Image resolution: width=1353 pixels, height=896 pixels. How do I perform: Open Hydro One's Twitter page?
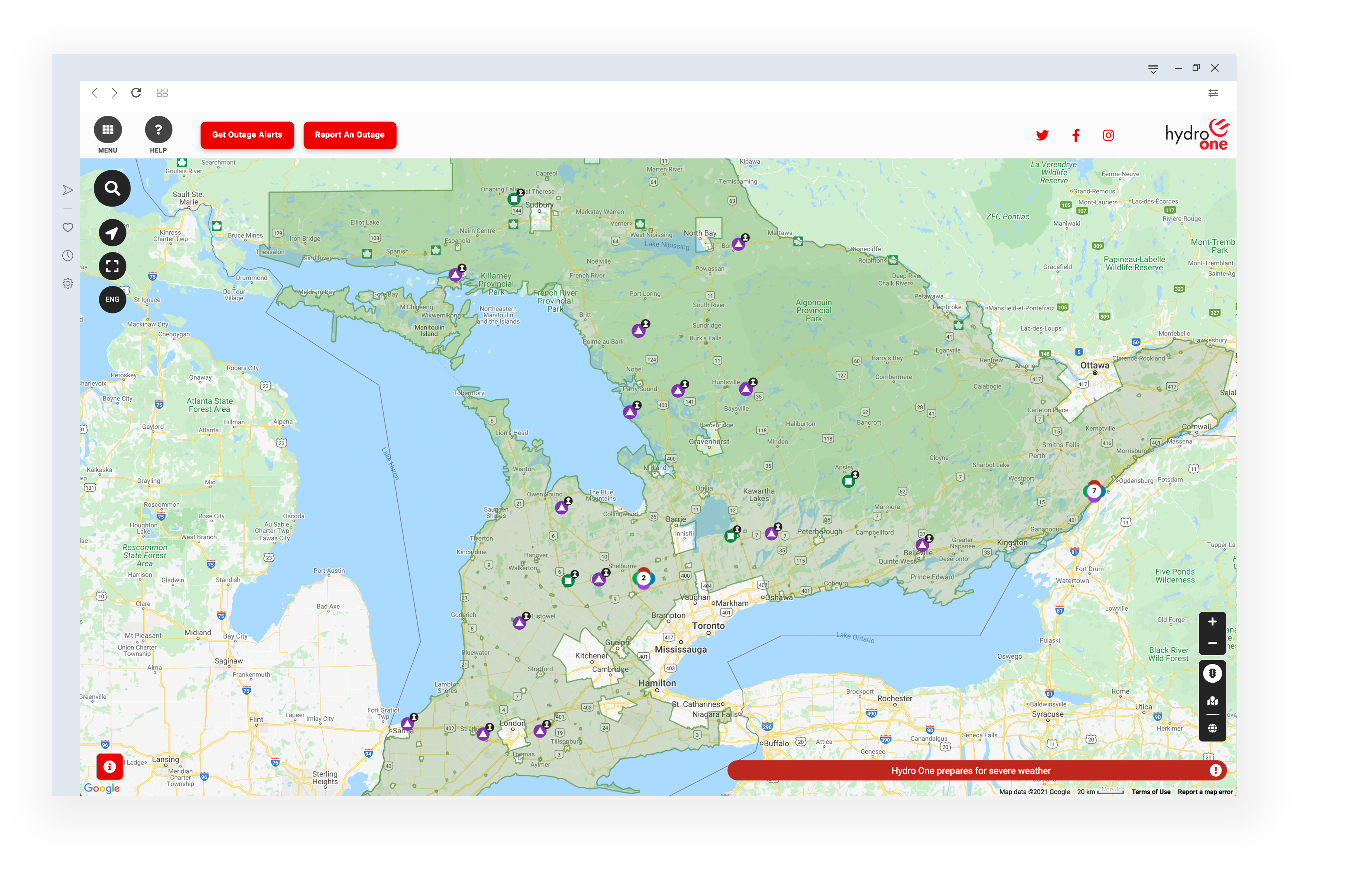pos(1042,136)
